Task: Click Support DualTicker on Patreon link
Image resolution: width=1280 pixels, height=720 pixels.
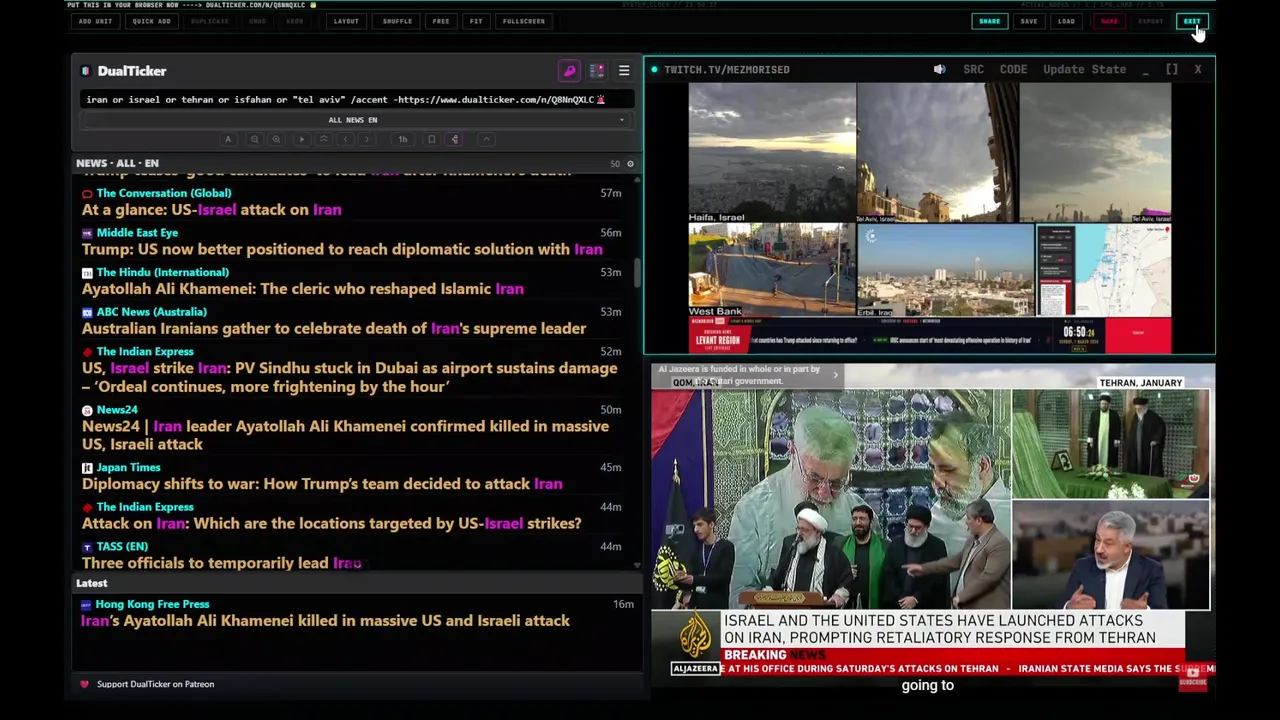Action: (155, 684)
